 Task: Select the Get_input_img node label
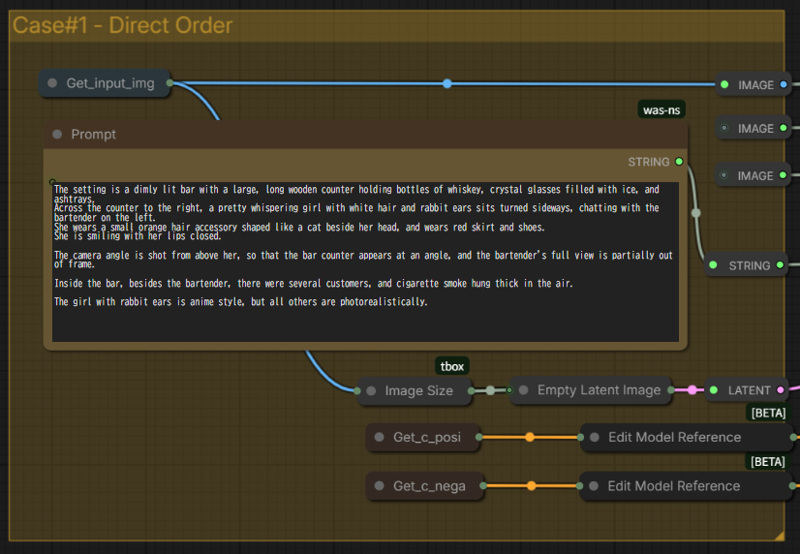pos(110,83)
